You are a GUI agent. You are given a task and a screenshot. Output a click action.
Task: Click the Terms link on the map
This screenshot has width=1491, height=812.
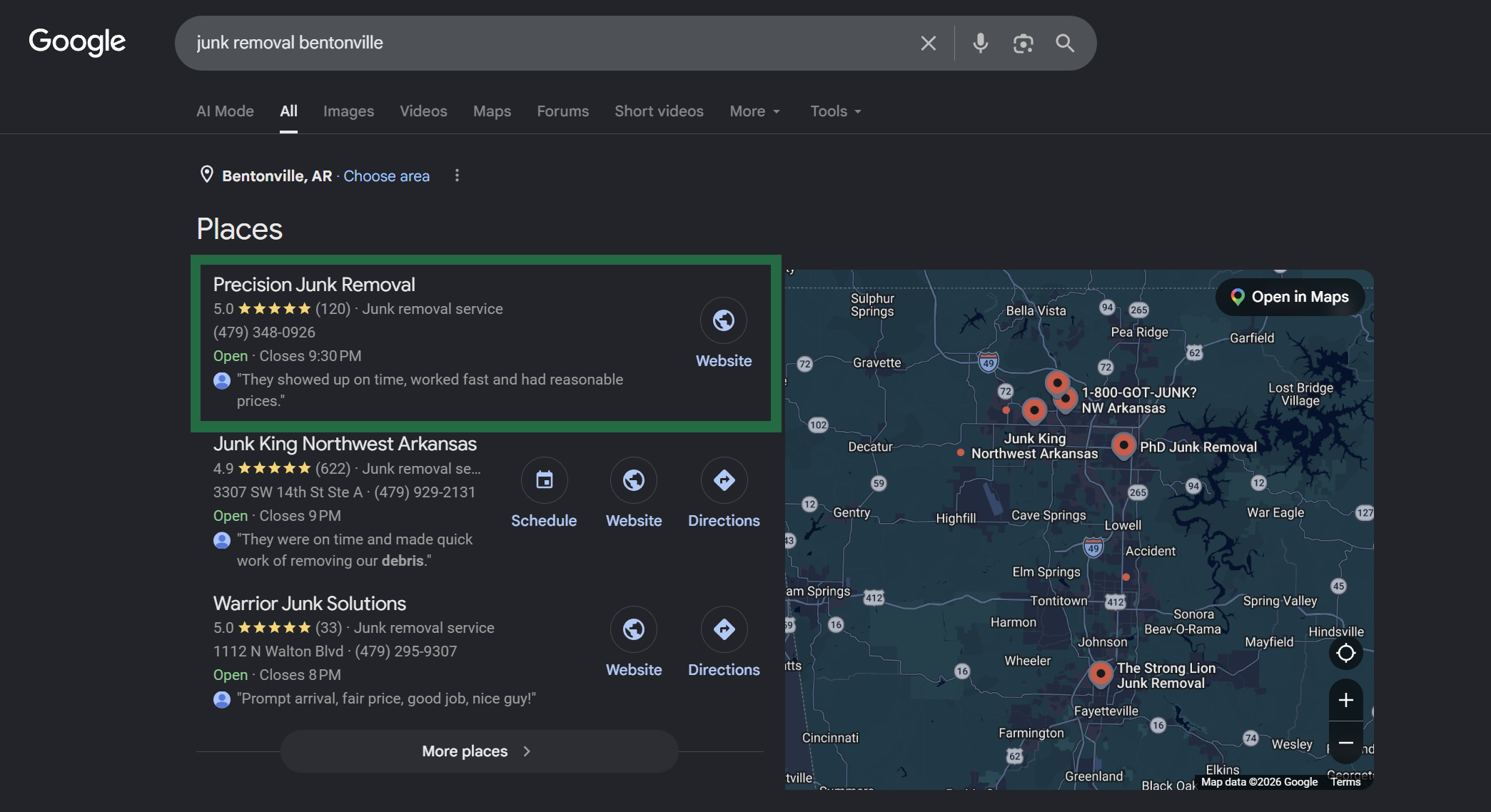(x=1345, y=782)
